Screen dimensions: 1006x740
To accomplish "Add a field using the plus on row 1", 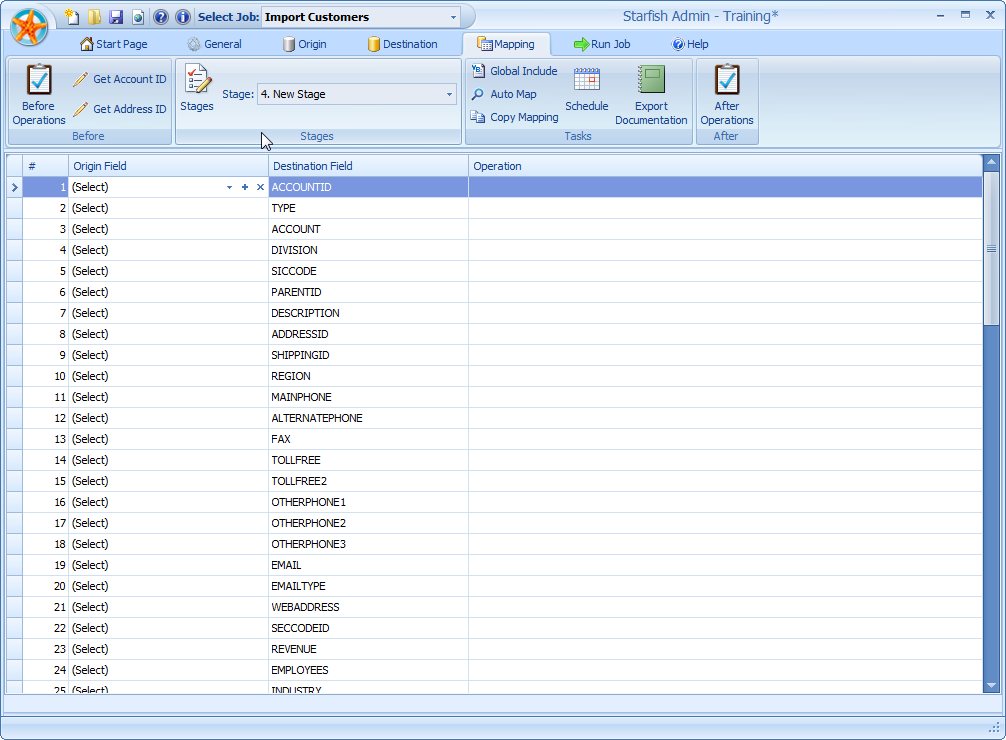I will coord(244,187).
